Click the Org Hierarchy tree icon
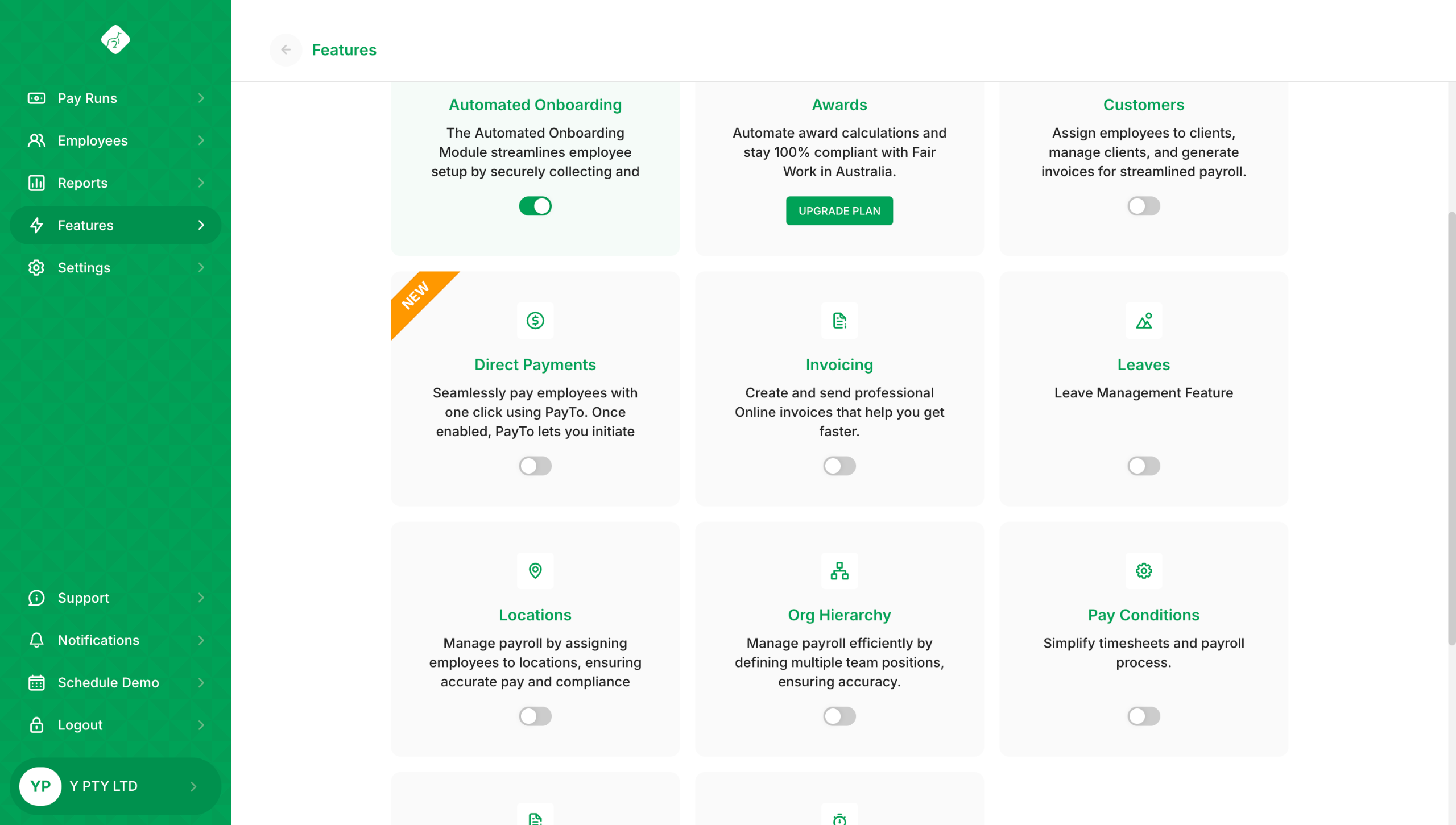Viewport: 1456px width, 825px height. (x=839, y=571)
